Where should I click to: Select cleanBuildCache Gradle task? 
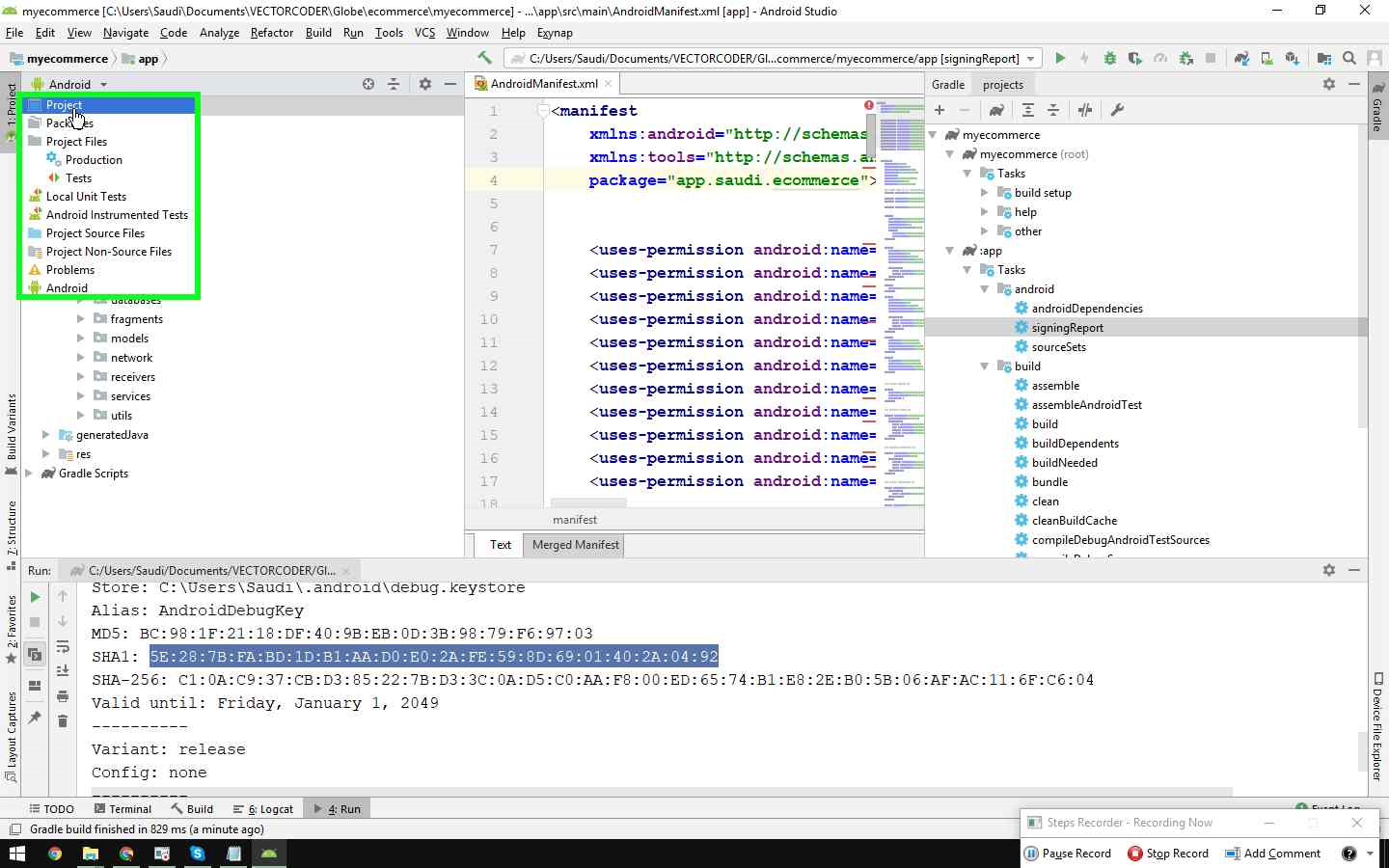pos(1074,521)
